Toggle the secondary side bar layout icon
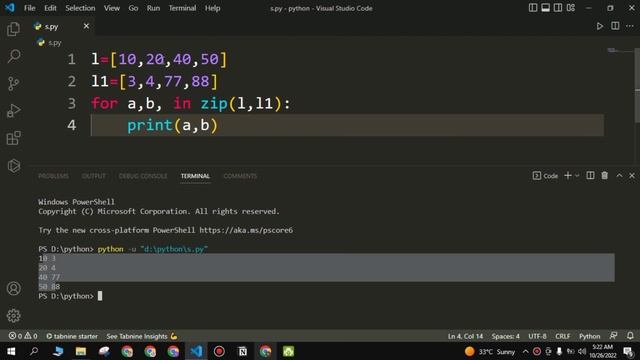 pos(558,8)
